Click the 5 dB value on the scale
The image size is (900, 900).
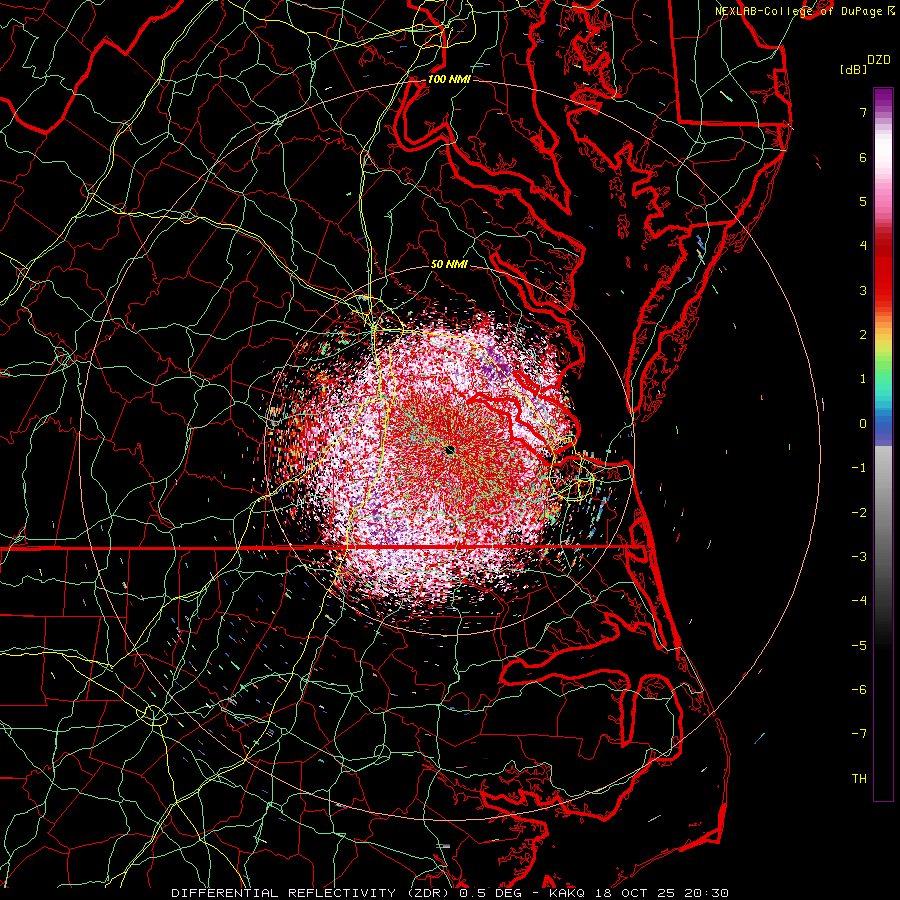coord(863,201)
